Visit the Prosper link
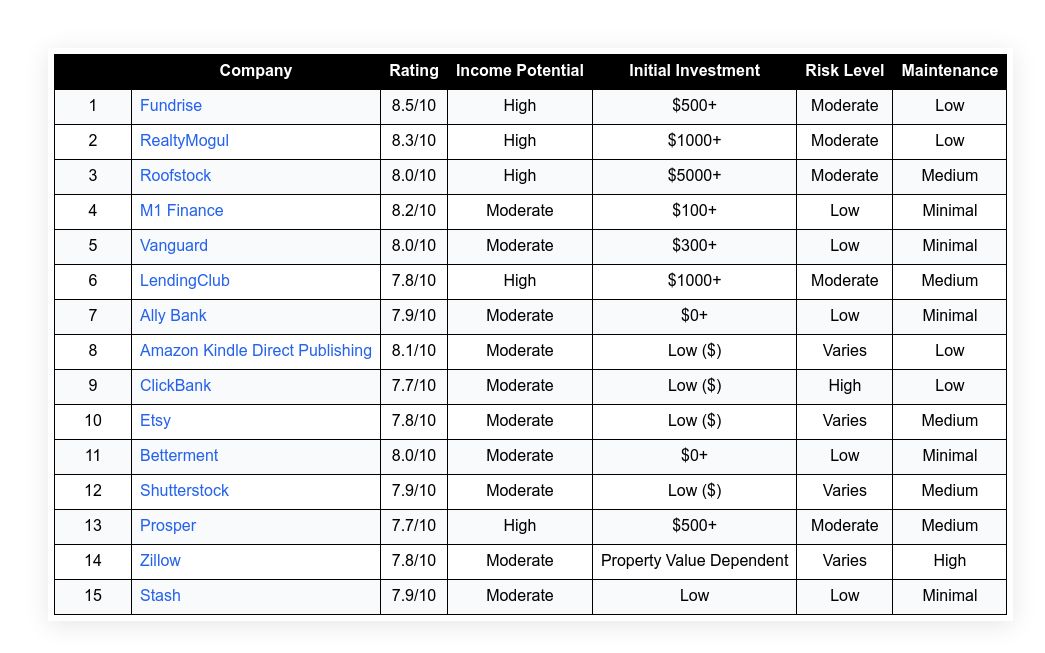This screenshot has height=653, width=1045. pos(168,525)
